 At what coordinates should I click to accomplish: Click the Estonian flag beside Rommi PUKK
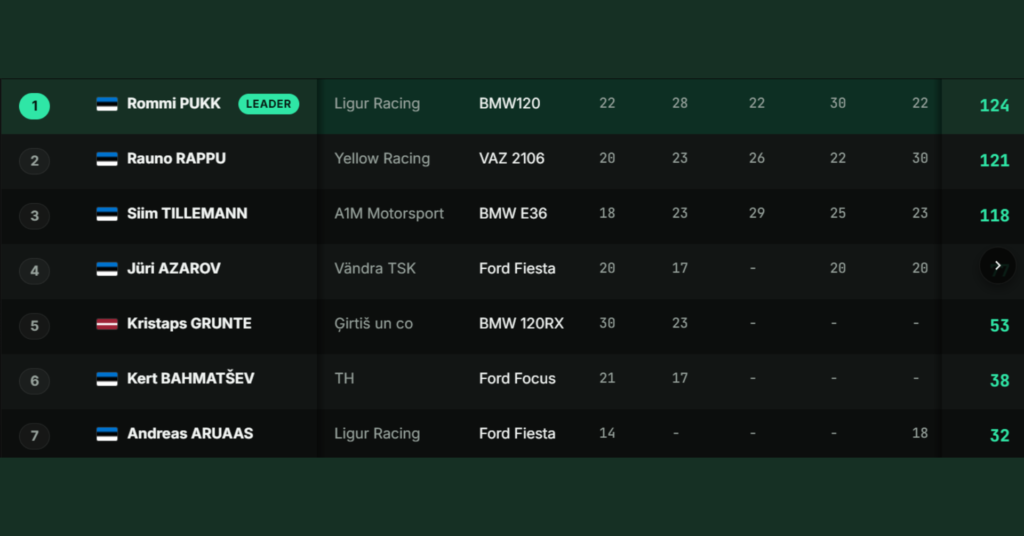click(x=107, y=104)
